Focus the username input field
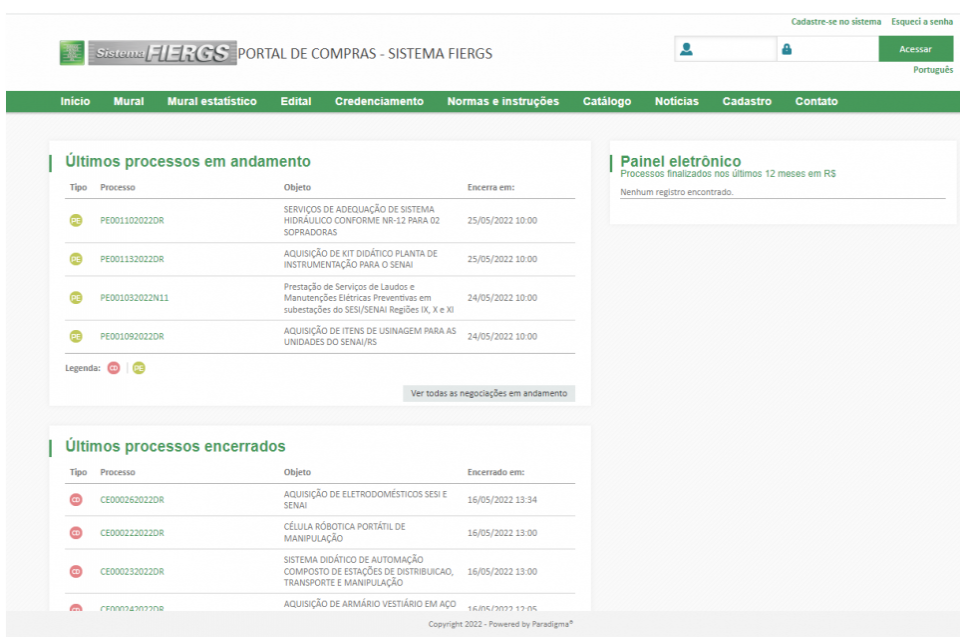The height and width of the screenshot is (642, 960). pos(726,49)
